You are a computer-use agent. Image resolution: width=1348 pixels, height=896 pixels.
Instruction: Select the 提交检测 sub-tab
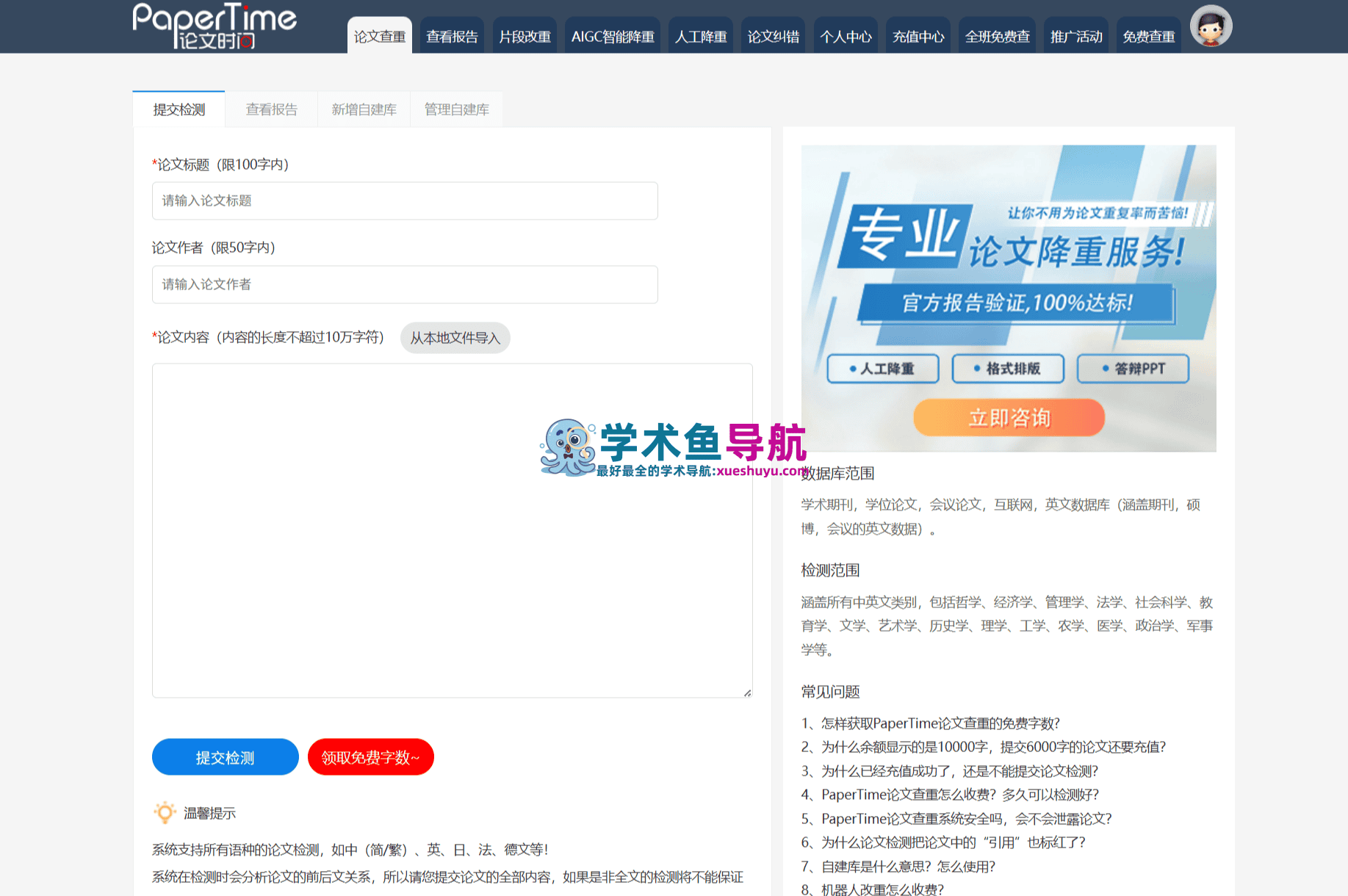click(179, 109)
